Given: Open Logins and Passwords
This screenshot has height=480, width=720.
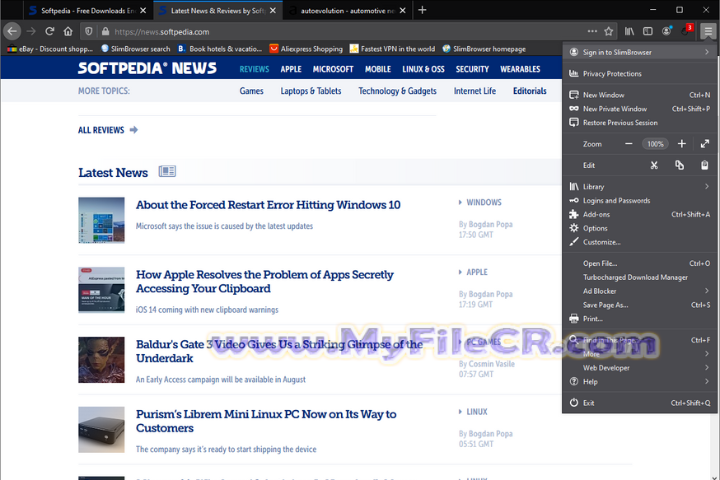Looking at the screenshot, I should pos(640,201).
